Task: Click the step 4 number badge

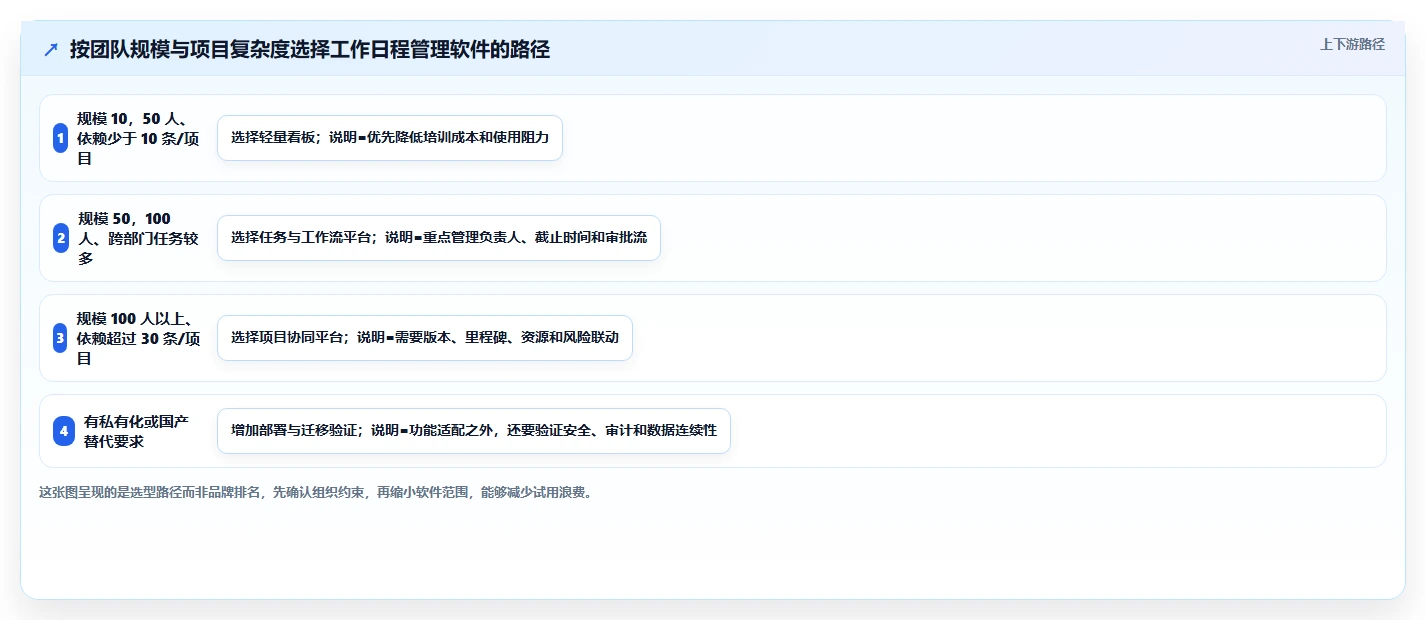Action: point(64,431)
